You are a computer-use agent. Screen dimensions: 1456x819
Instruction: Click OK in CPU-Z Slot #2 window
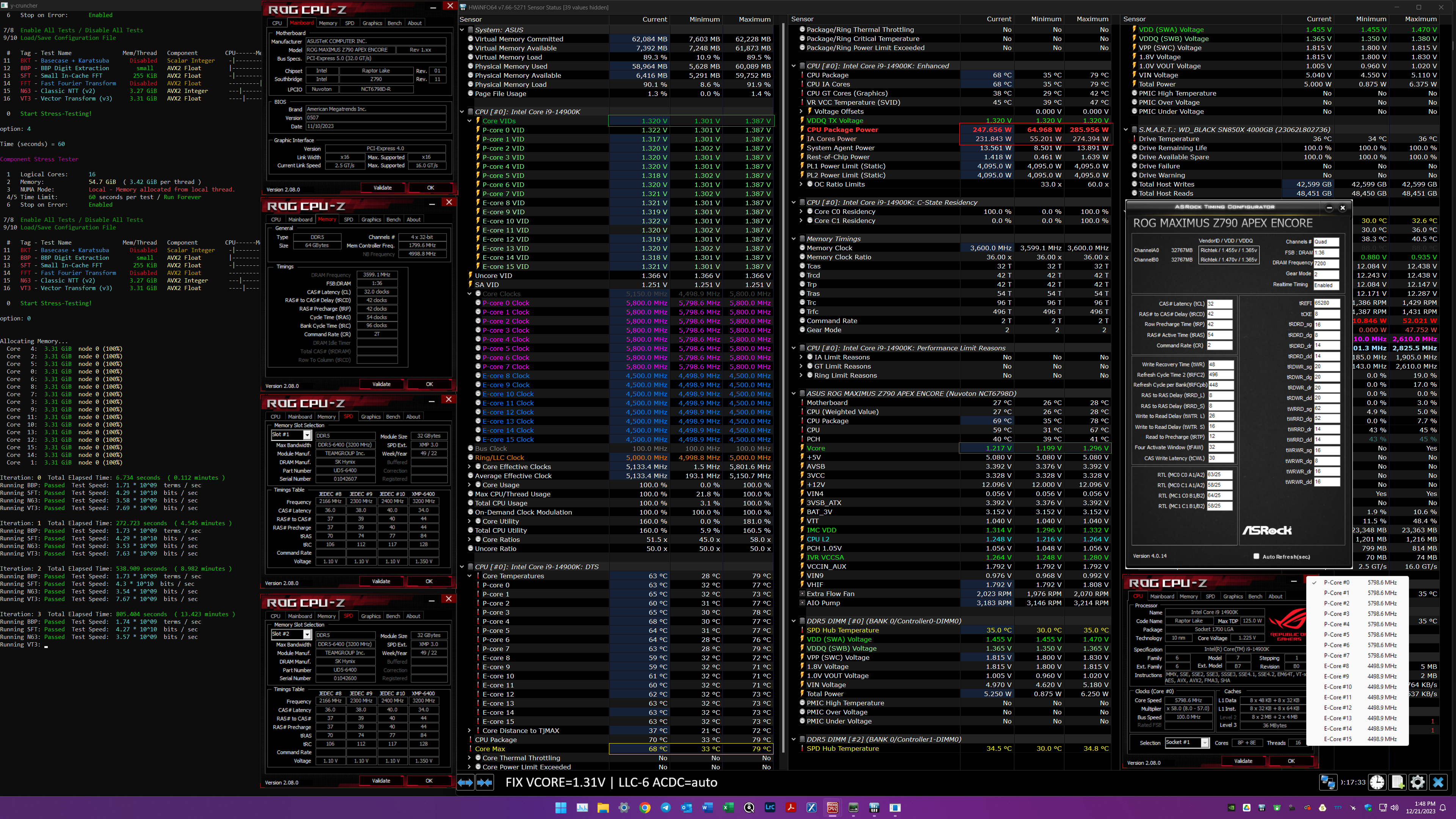pyautogui.click(x=429, y=781)
